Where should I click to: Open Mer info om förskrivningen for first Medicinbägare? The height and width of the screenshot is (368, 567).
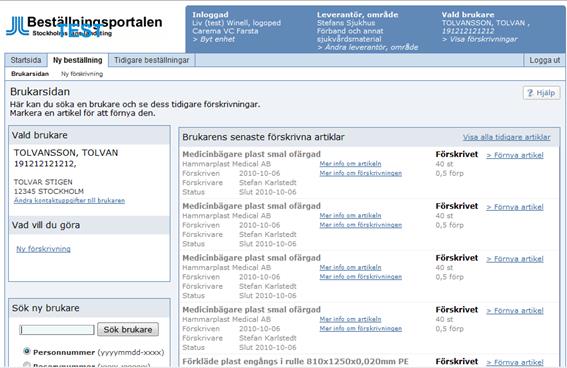361,173
